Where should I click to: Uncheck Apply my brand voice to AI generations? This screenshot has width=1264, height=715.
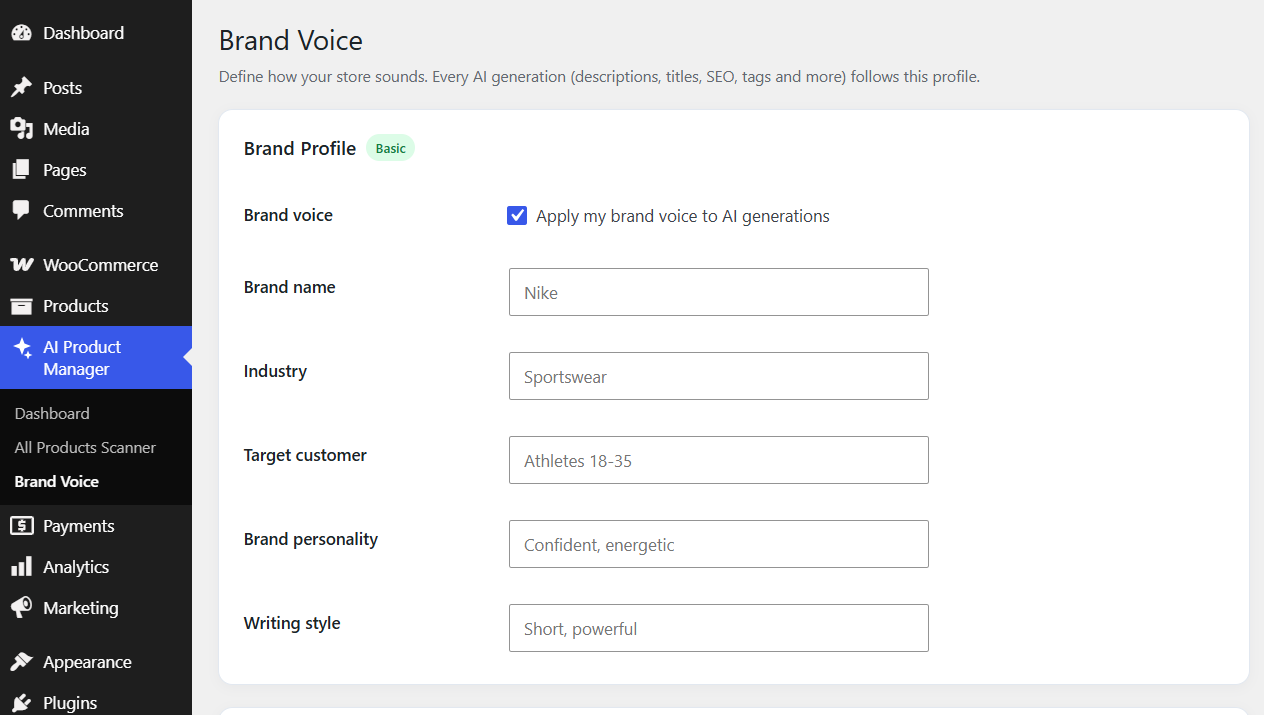pos(517,215)
